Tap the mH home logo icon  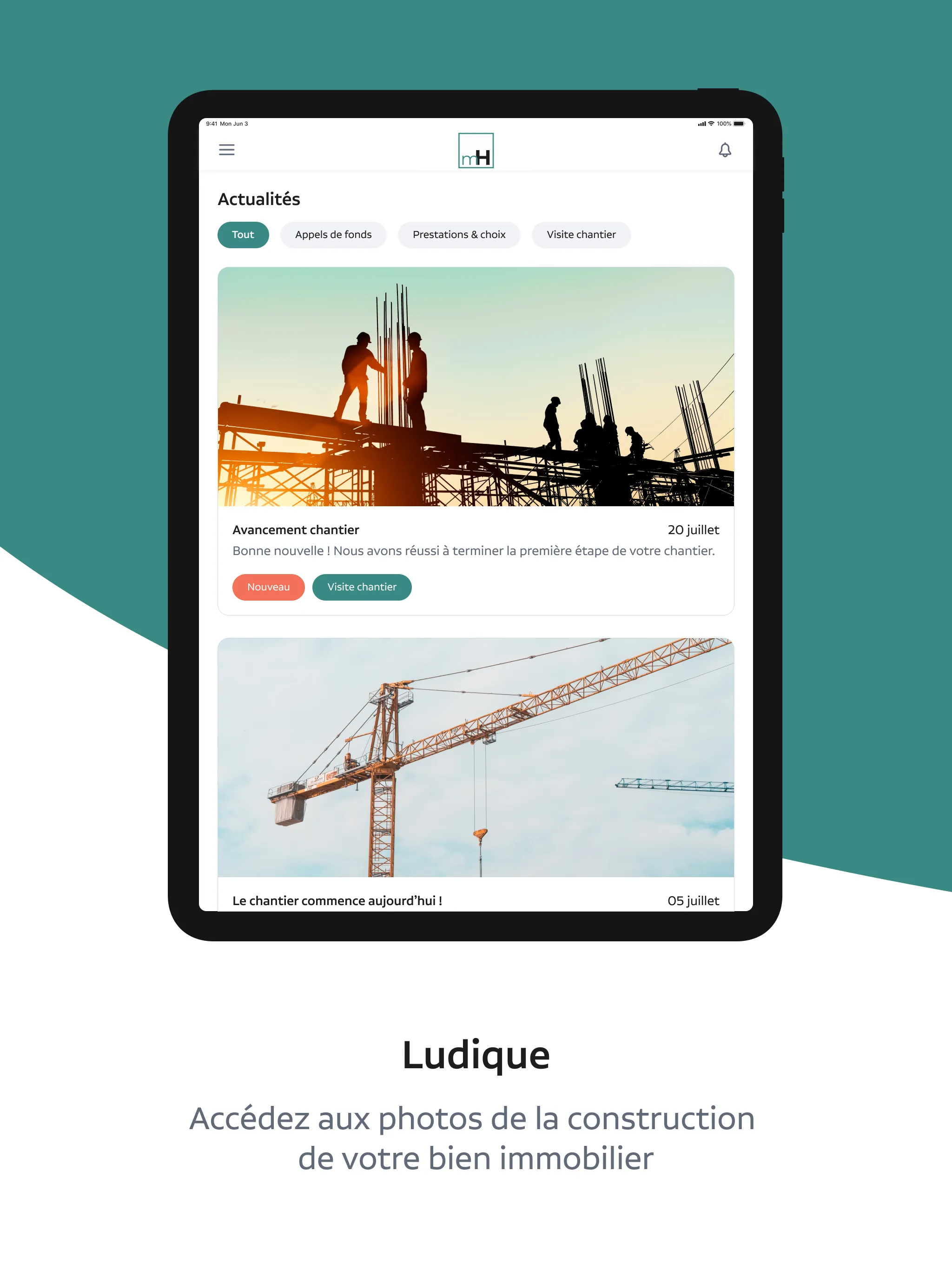(477, 149)
